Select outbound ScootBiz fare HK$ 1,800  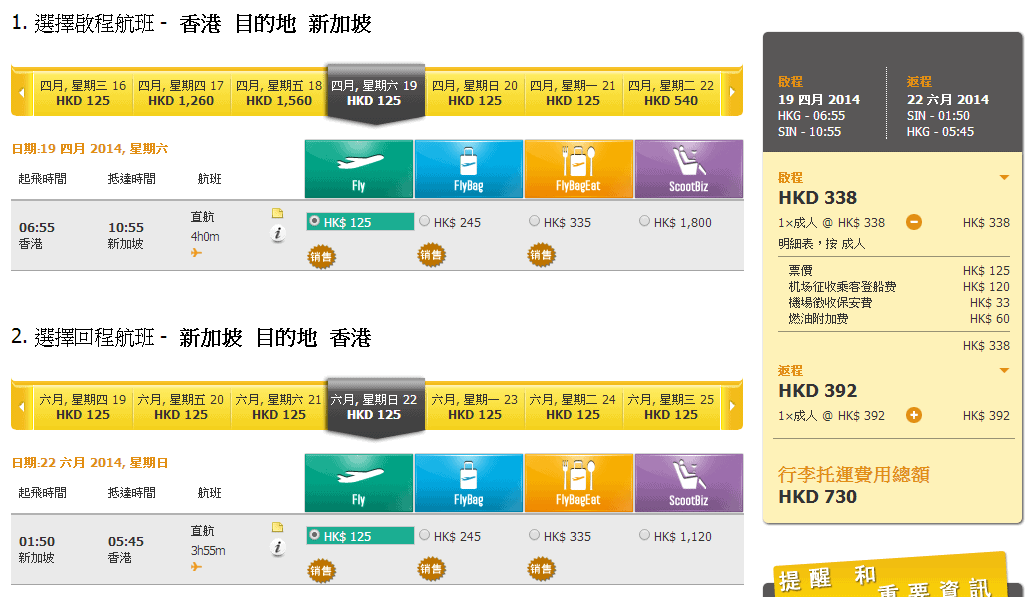[645, 221]
